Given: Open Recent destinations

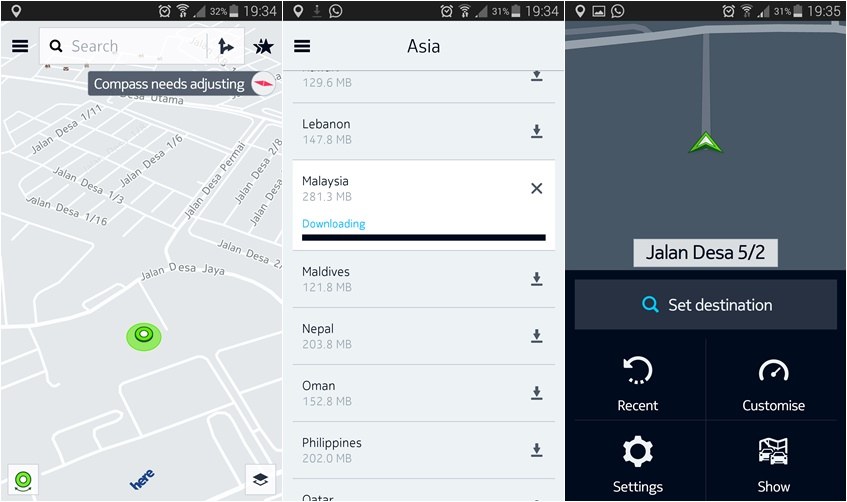Looking at the screenshot, I should coord(638,383).
